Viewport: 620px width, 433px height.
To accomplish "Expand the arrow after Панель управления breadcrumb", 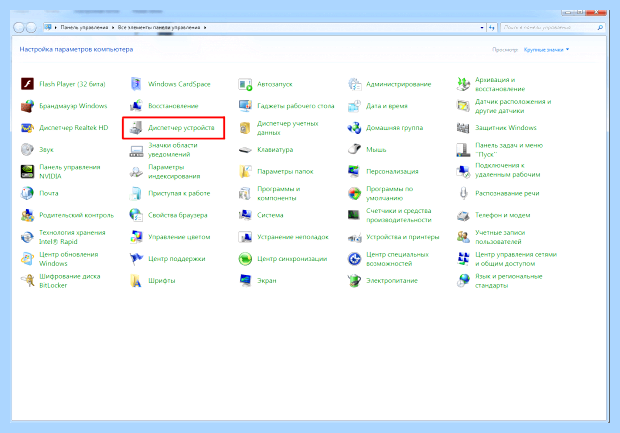I will pyautogui.click(x=113, y=28).
